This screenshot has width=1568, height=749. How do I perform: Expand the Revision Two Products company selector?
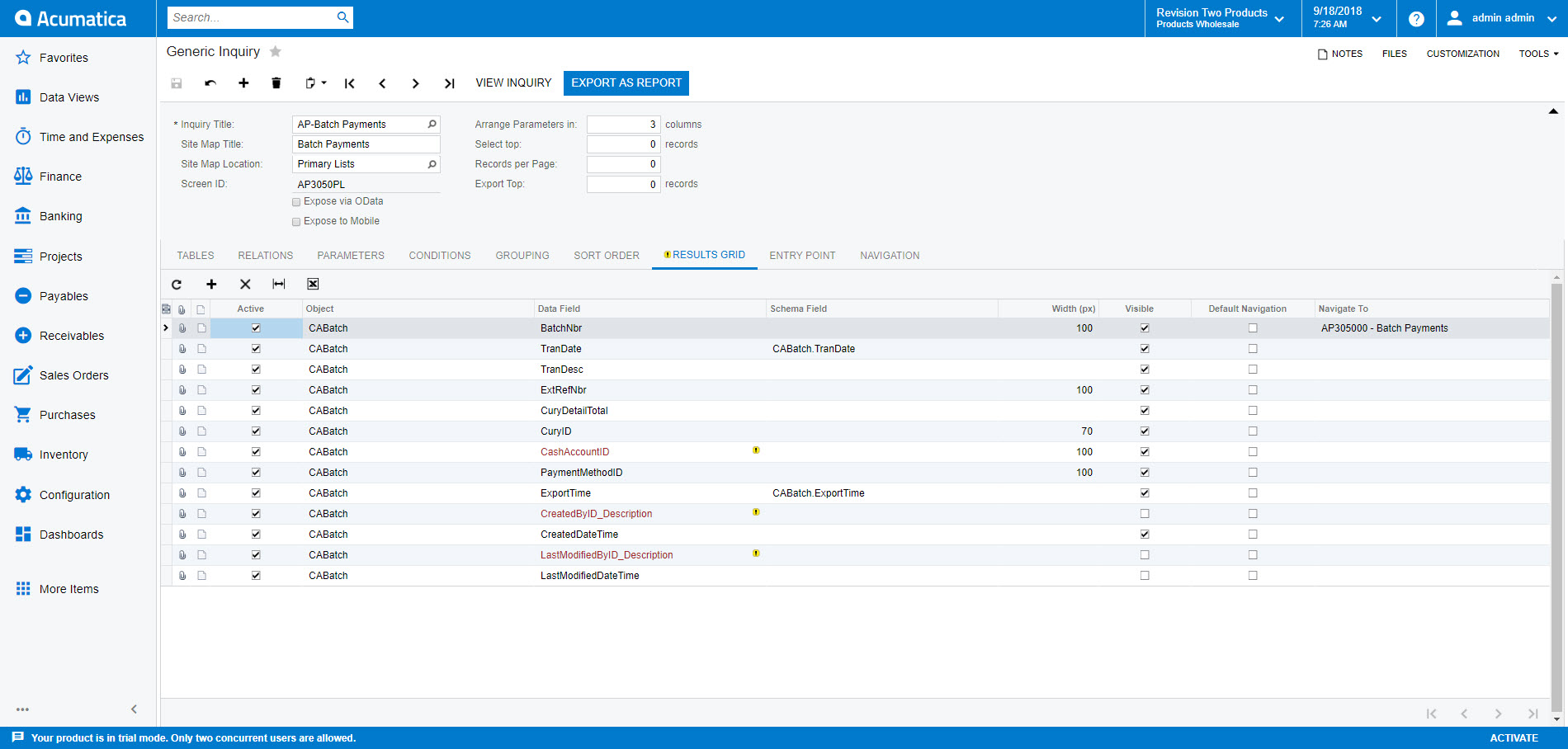click(x=1221, y=18)
